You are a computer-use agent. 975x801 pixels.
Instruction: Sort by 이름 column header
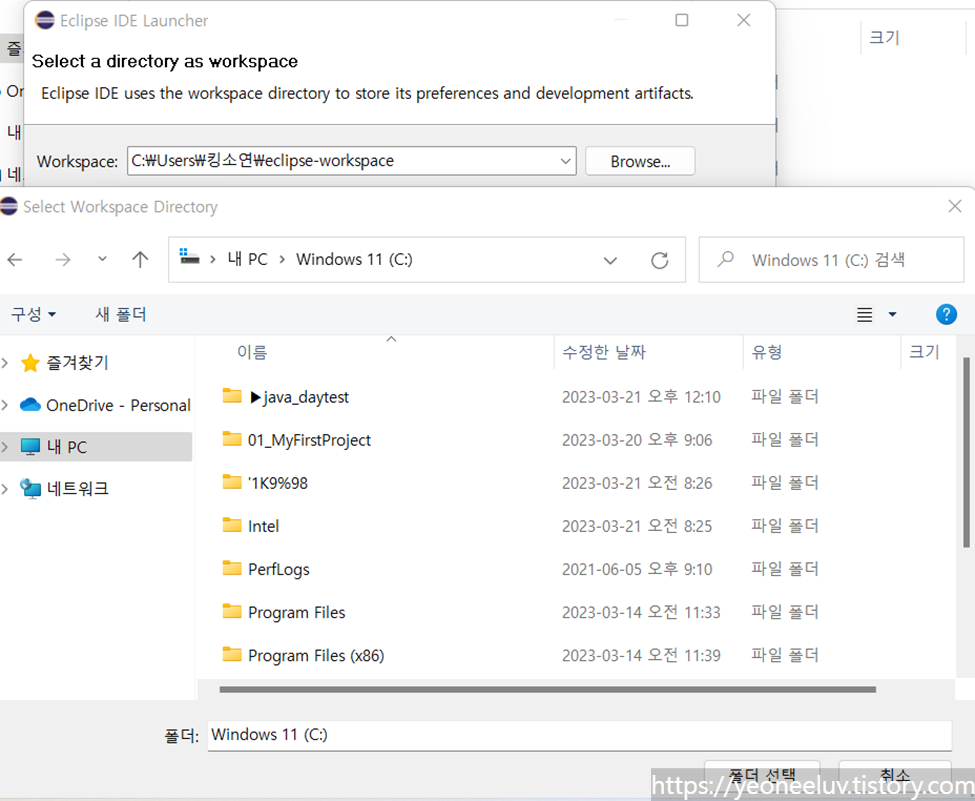pos(252,353)
